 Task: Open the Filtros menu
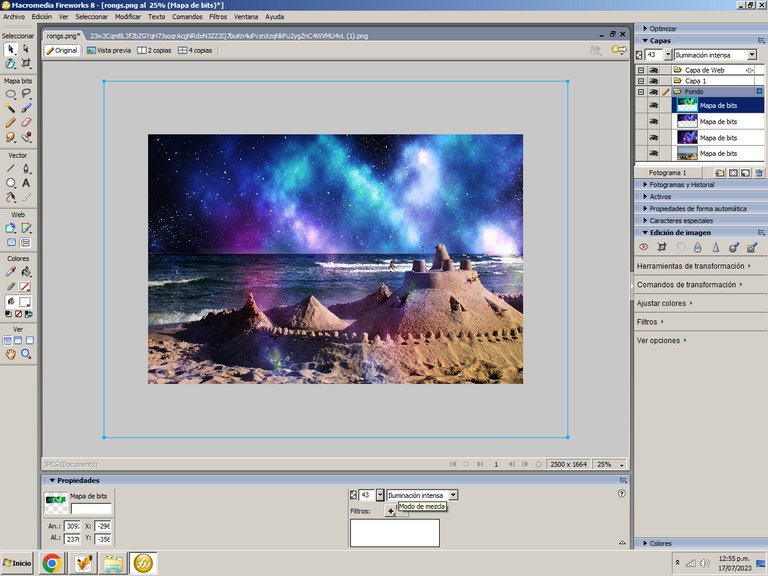[218, 17]
